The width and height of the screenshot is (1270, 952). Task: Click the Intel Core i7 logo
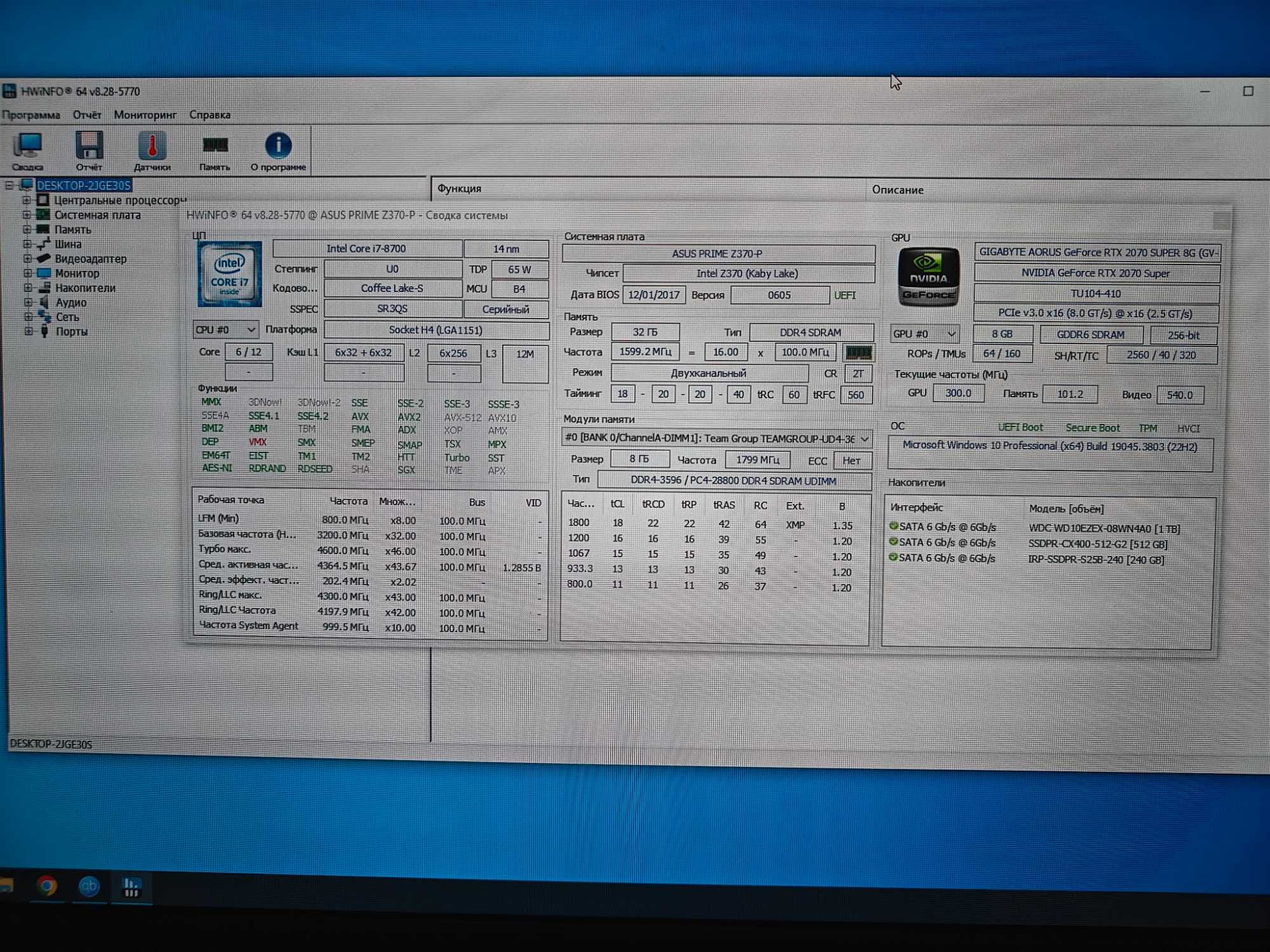(x=229, y=274)
